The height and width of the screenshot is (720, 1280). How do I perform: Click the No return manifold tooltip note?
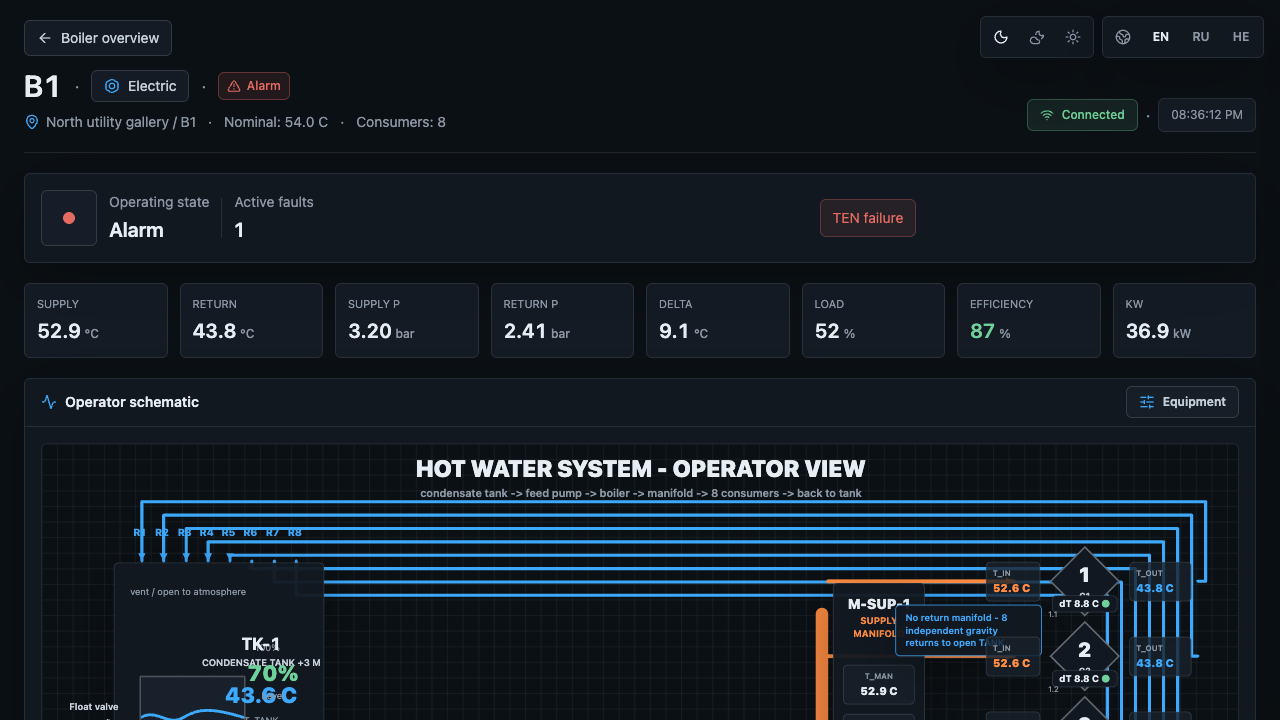click(x=967, y=630)
